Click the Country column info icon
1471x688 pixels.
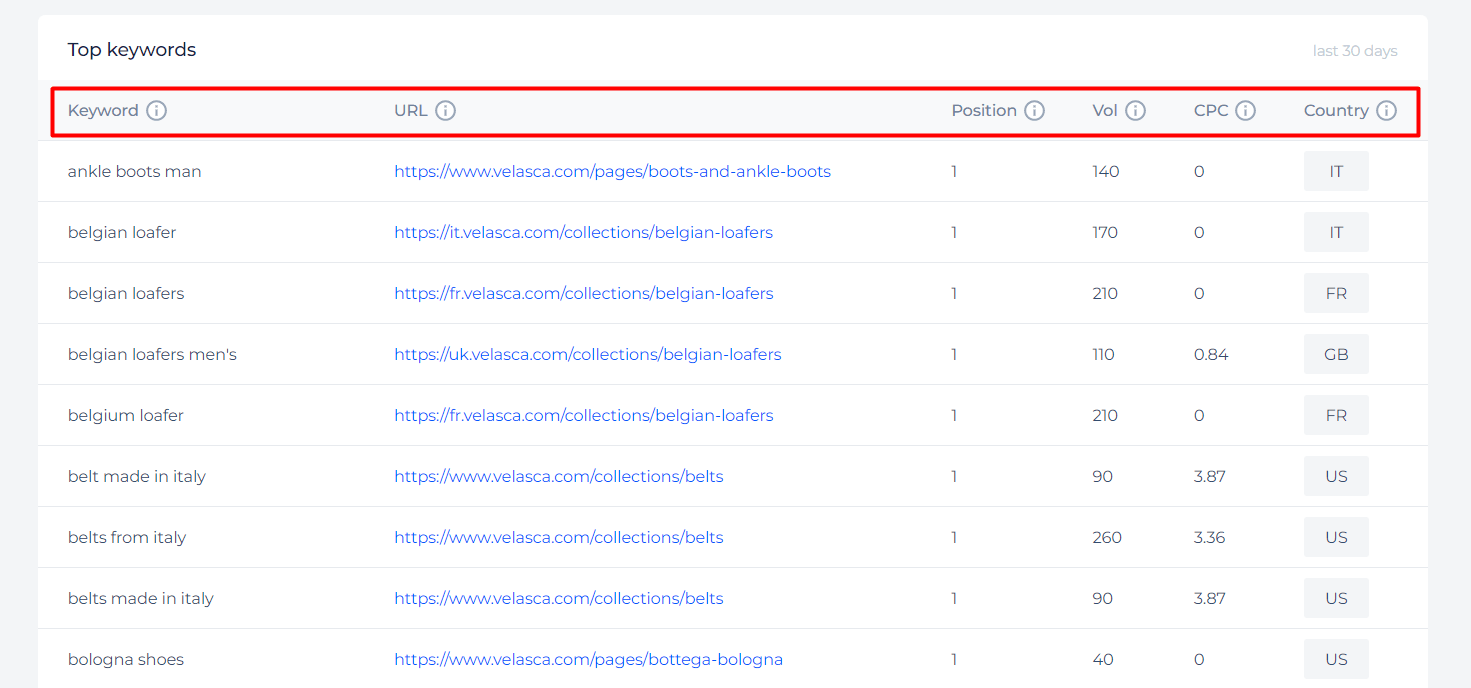[1386, 111]
